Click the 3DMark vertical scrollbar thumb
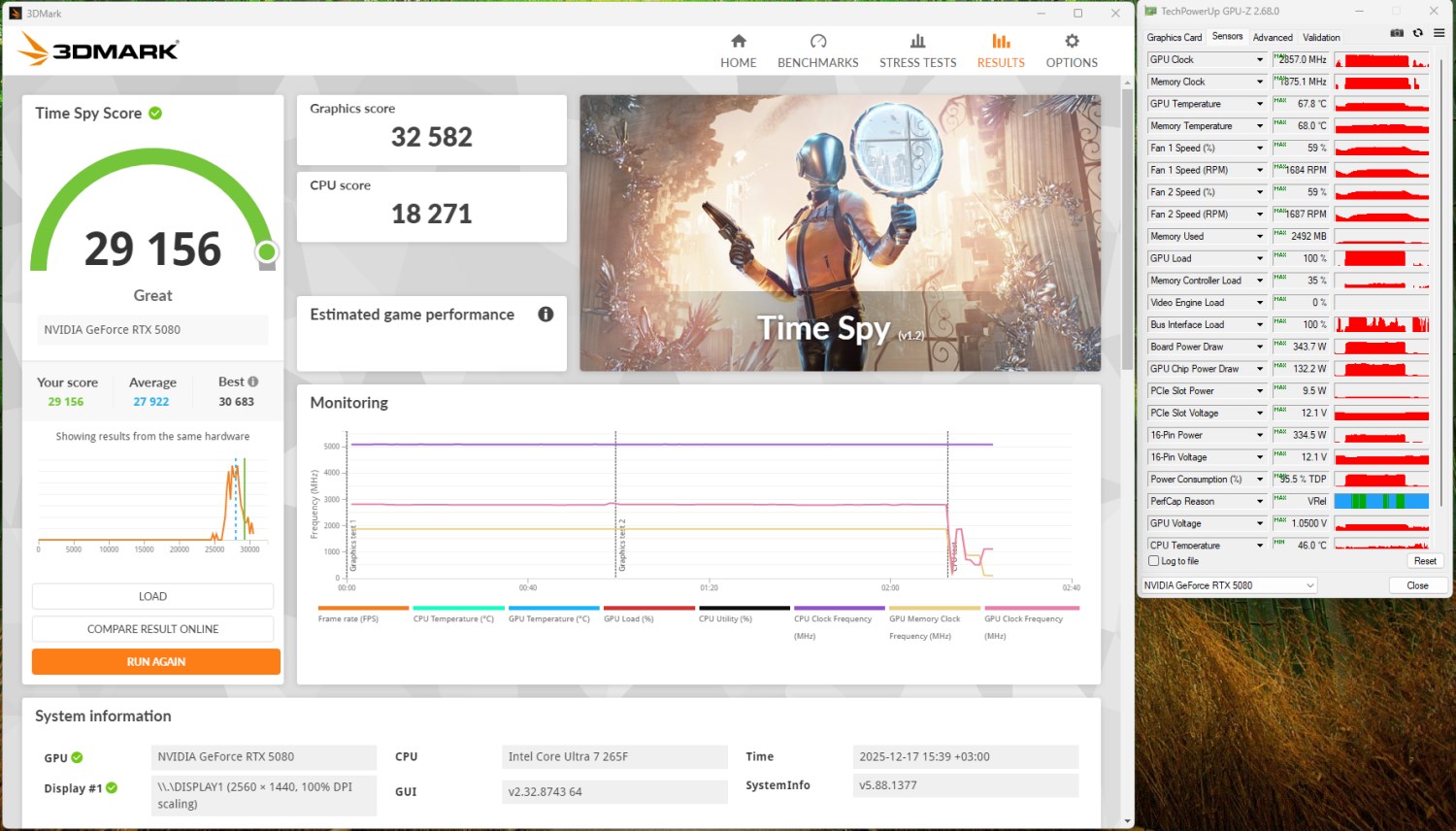The width and height of the screenshot is (1456, 831). tap(1127, 229)
